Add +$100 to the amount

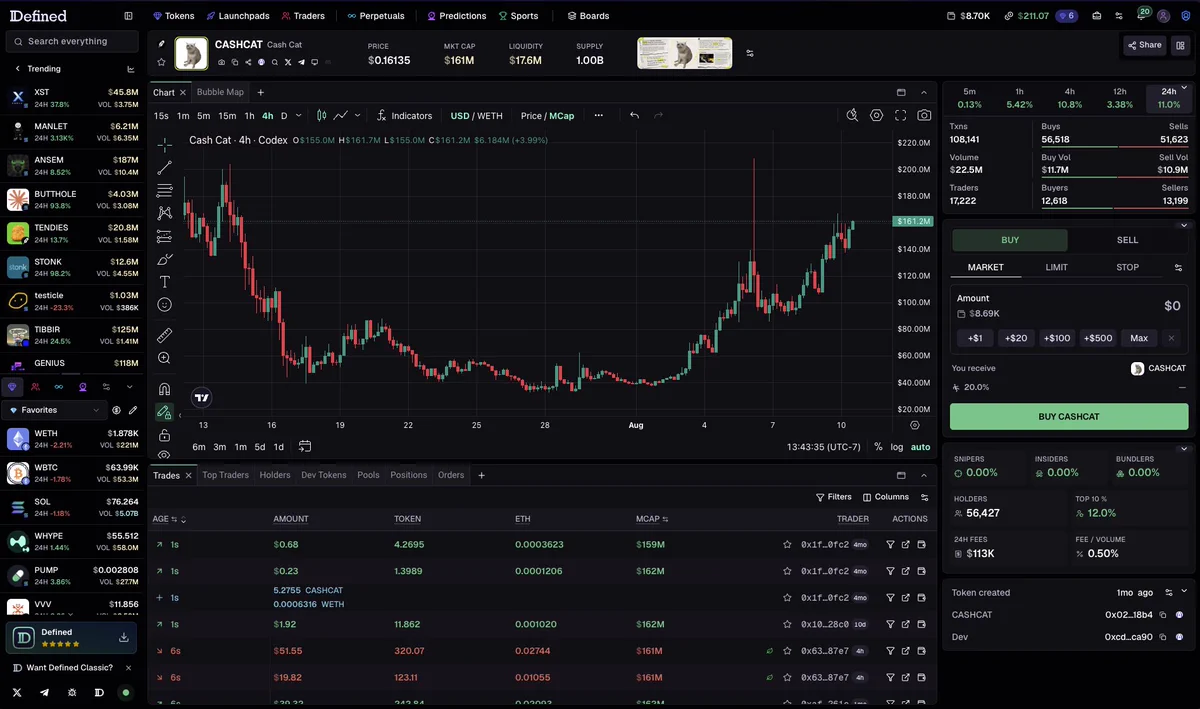1057,338
